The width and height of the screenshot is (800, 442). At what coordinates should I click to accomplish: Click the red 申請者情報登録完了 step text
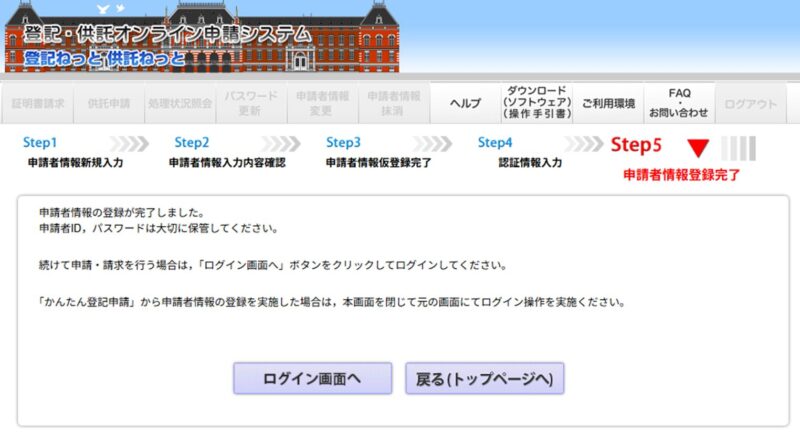[681, 175]
